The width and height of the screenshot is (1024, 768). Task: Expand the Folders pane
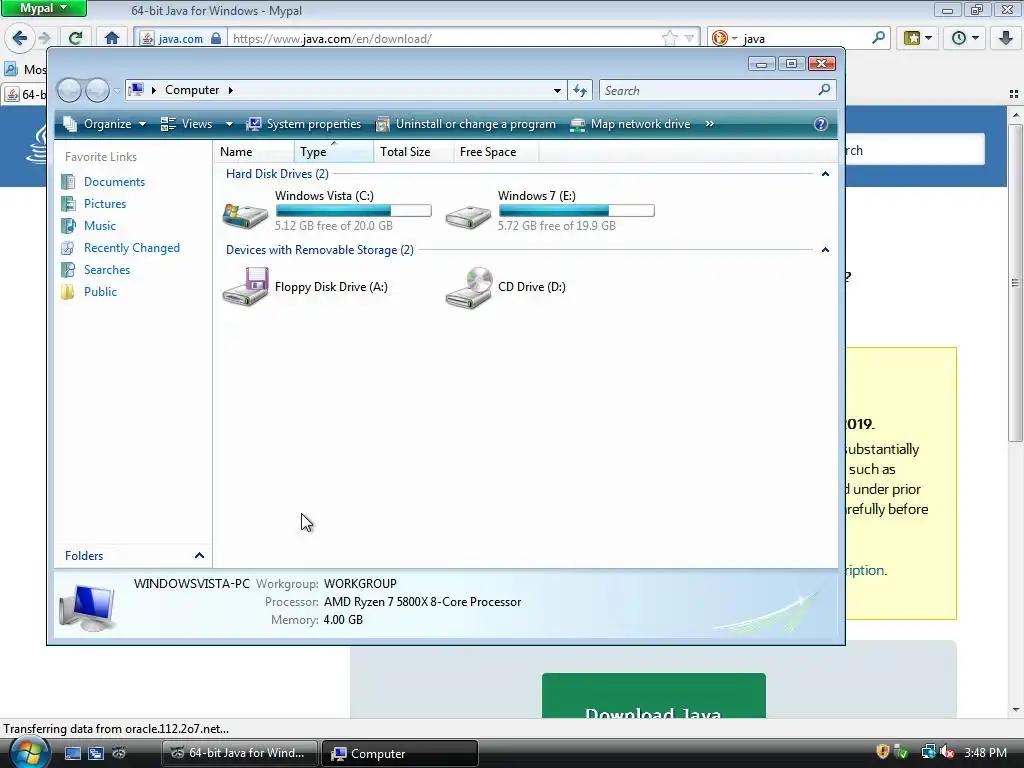coord(199,556)
